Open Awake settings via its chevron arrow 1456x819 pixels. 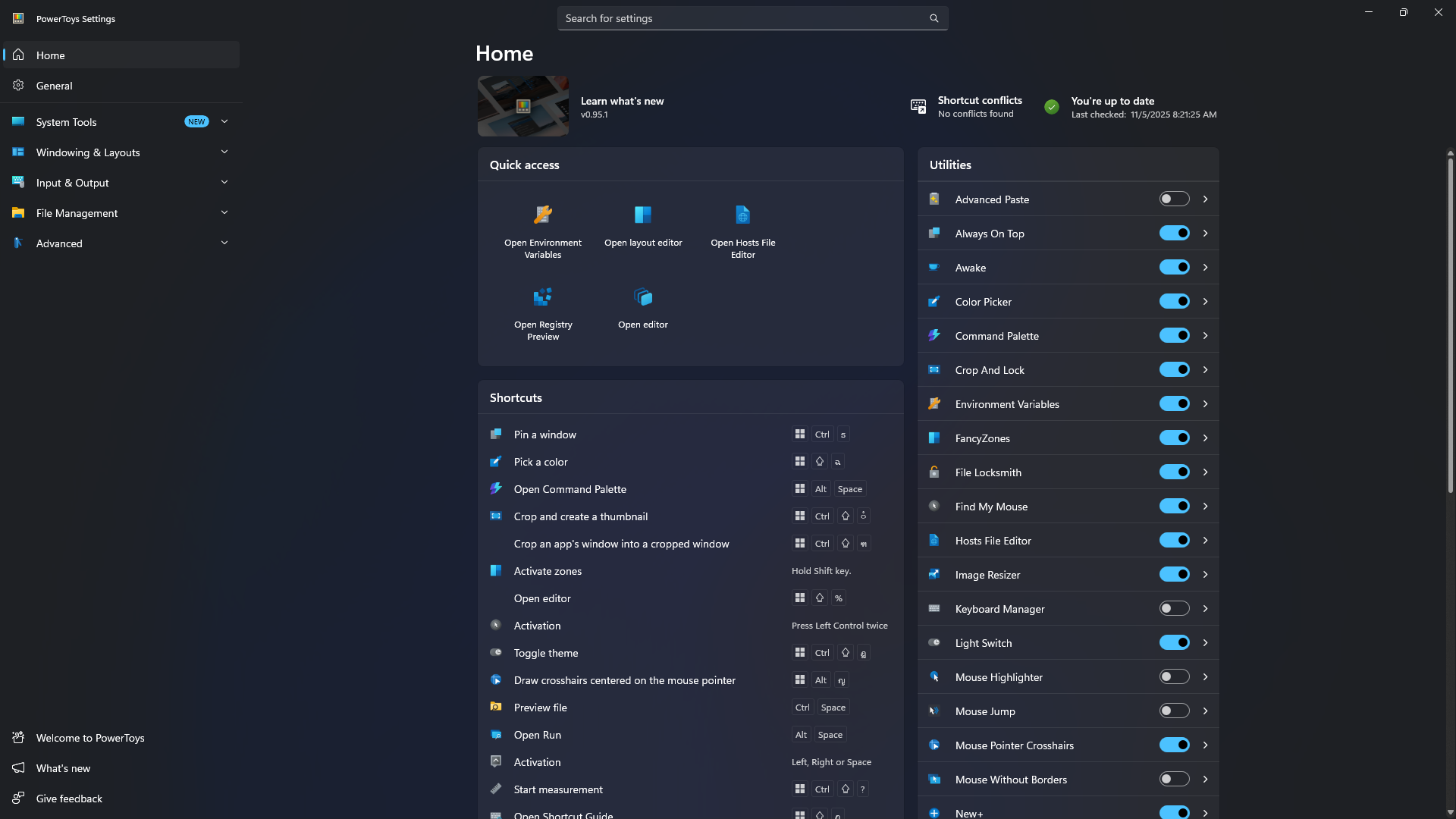[1205, 267]
